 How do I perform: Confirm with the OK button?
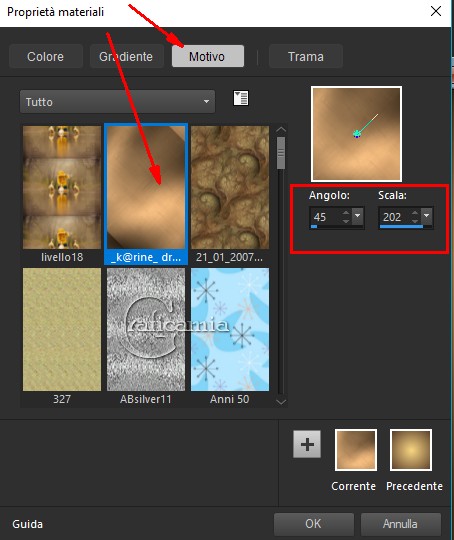[313, 524]
